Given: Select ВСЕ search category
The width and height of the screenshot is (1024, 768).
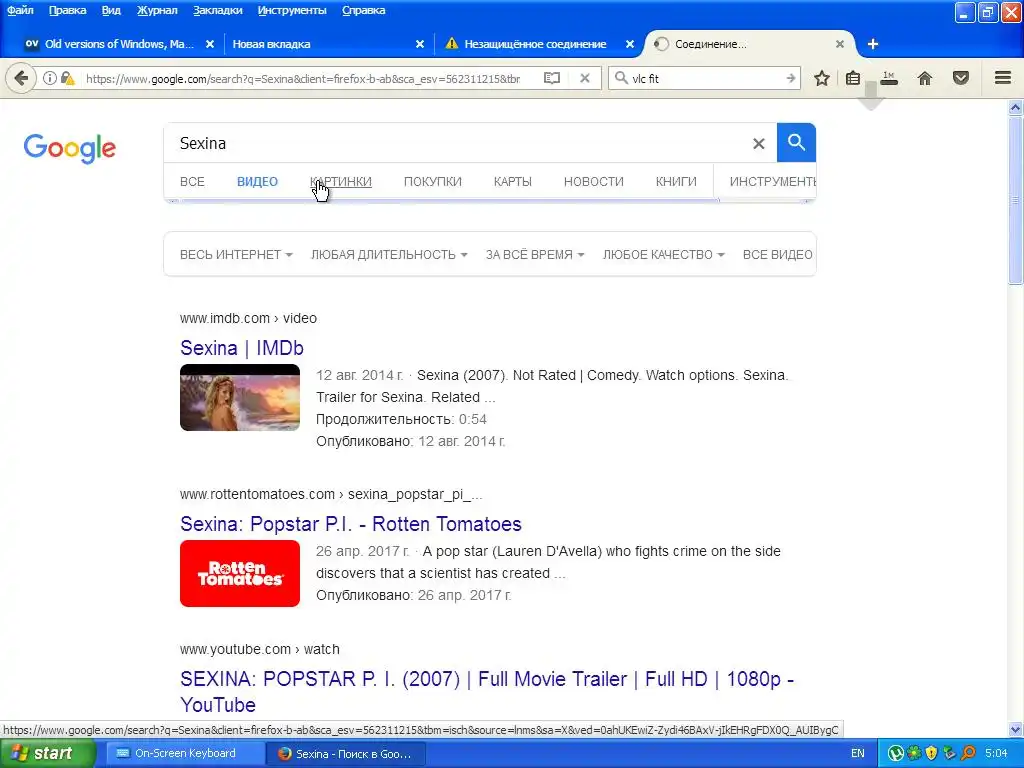Looking at the screenshot, I should coord(192,182).
